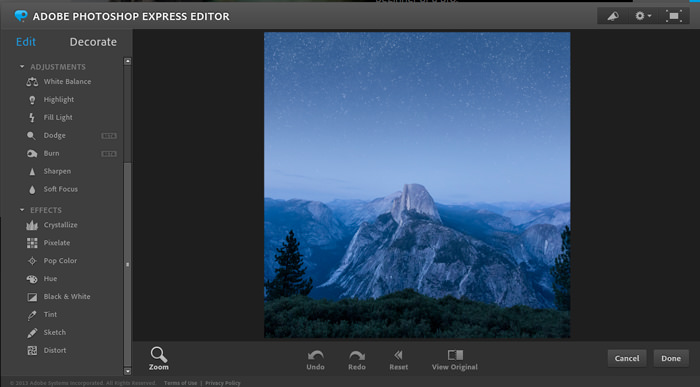This screenshot has height=387, width=700.
Task: Click the BETA badge next to Dodge
Action: [109, 136]
